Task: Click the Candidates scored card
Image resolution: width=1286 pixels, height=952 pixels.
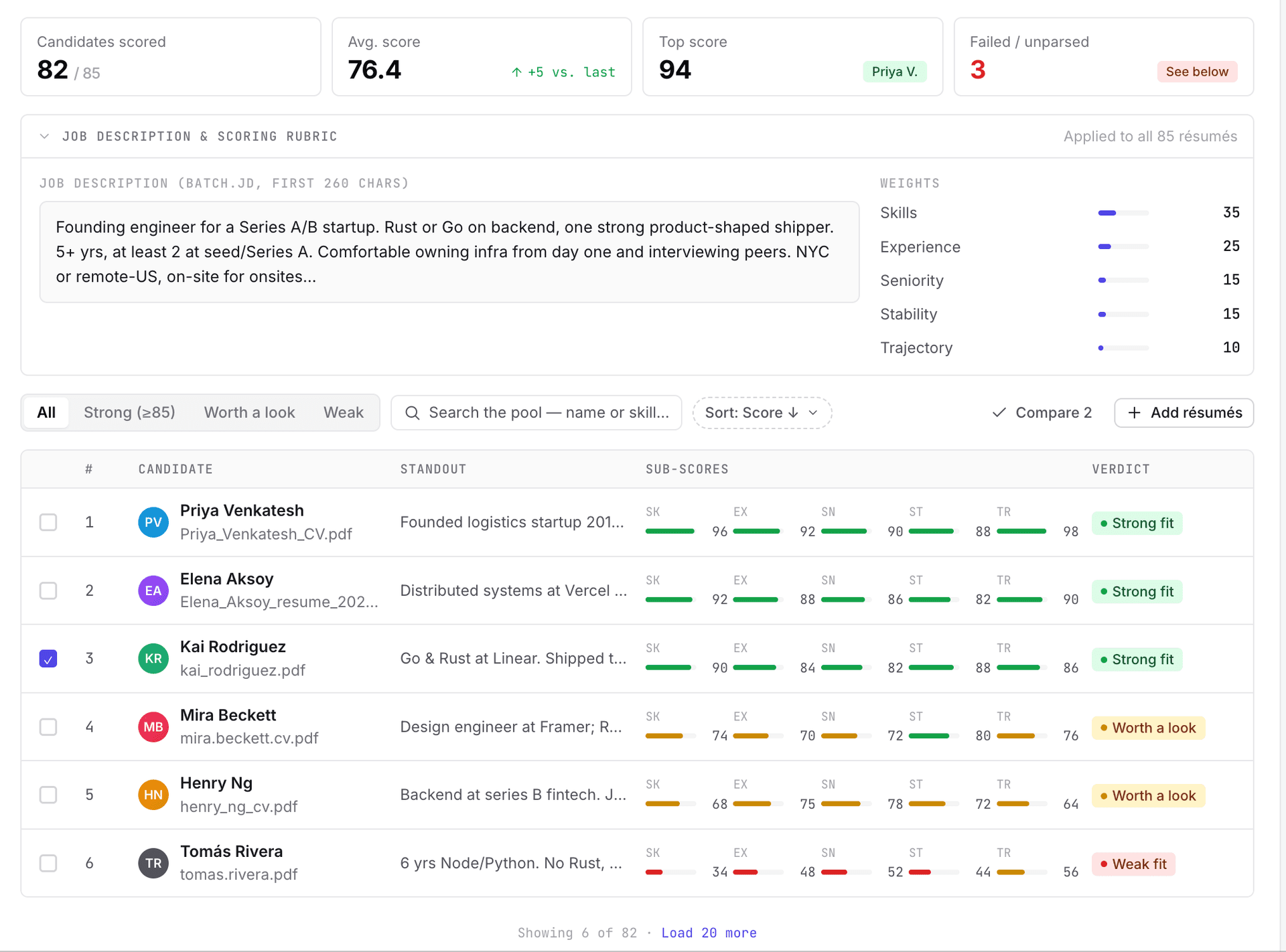Action: [x=171, y=57]
